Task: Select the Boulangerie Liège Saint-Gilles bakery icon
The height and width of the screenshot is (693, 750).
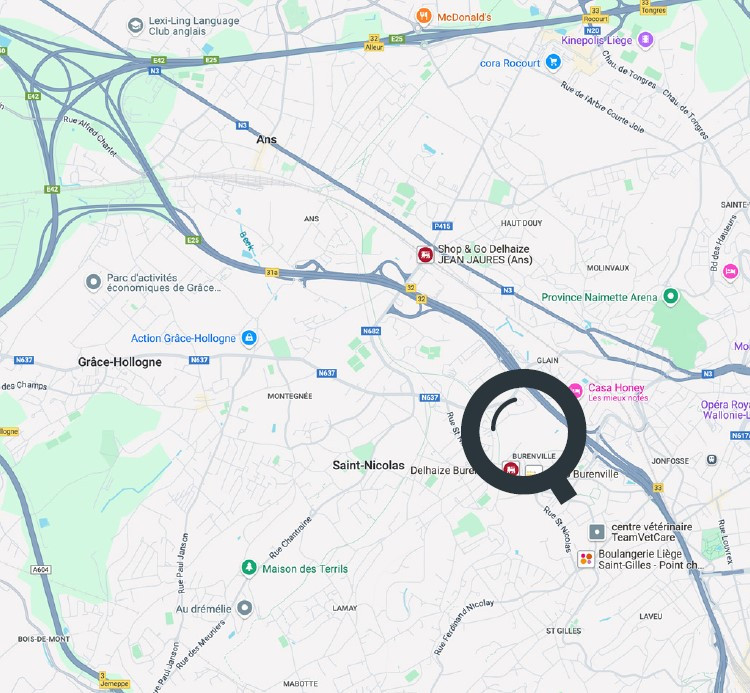Action: pos(586,559)
